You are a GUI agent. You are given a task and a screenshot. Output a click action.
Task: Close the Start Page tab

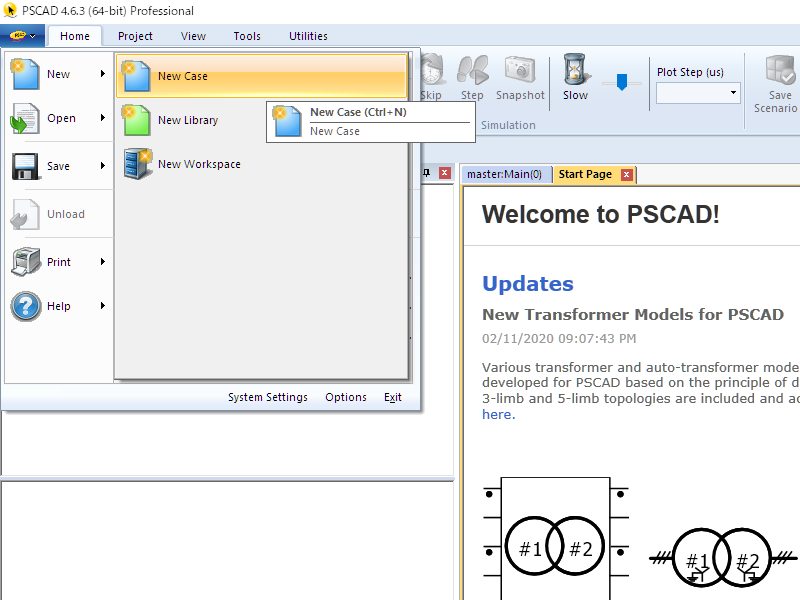tap(627, 174)
